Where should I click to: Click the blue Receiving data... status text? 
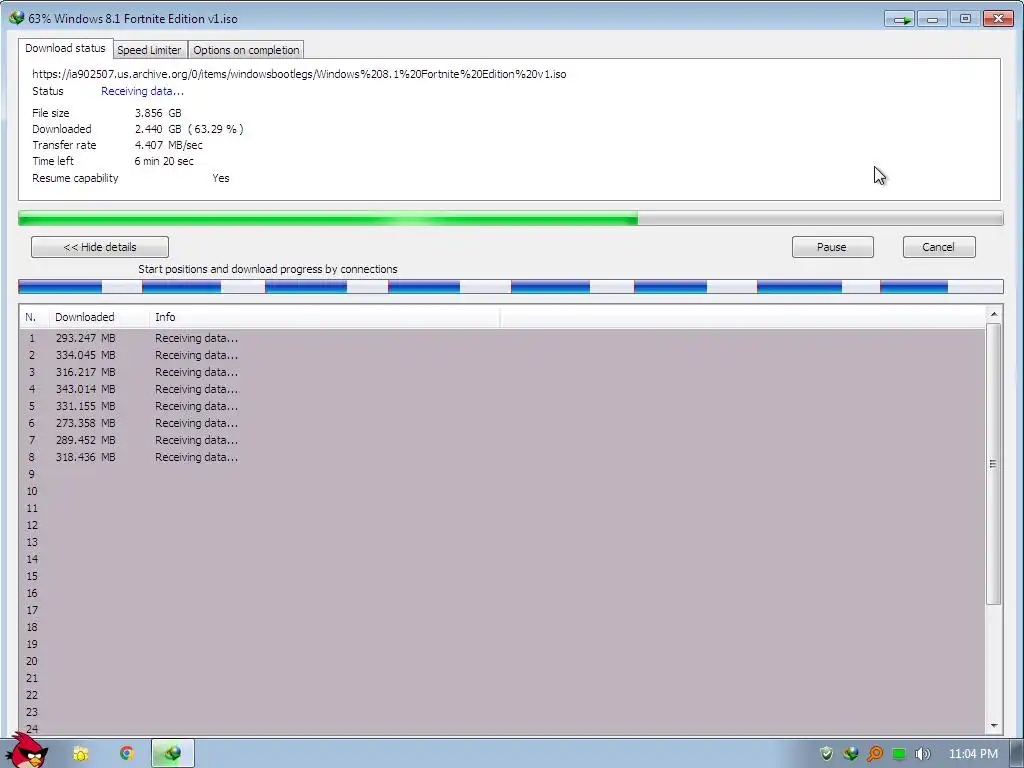point(142,91)
